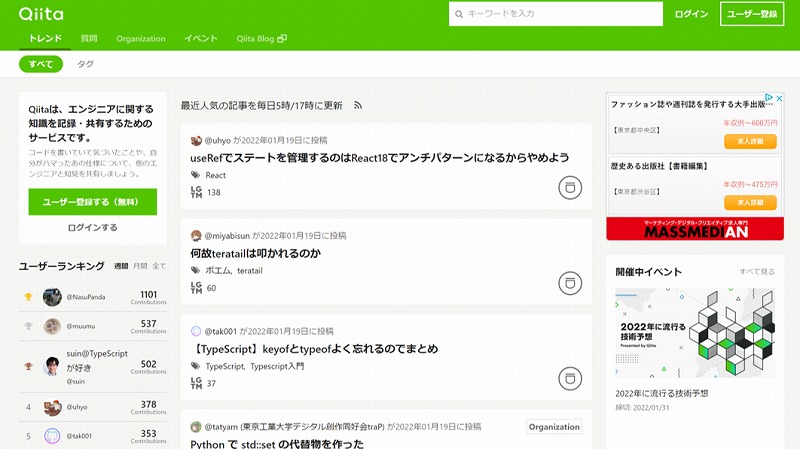The width and height of the screenshot is (800, 449).
Task: Click @miyabisun author avatar
Action: click(196, 236)
